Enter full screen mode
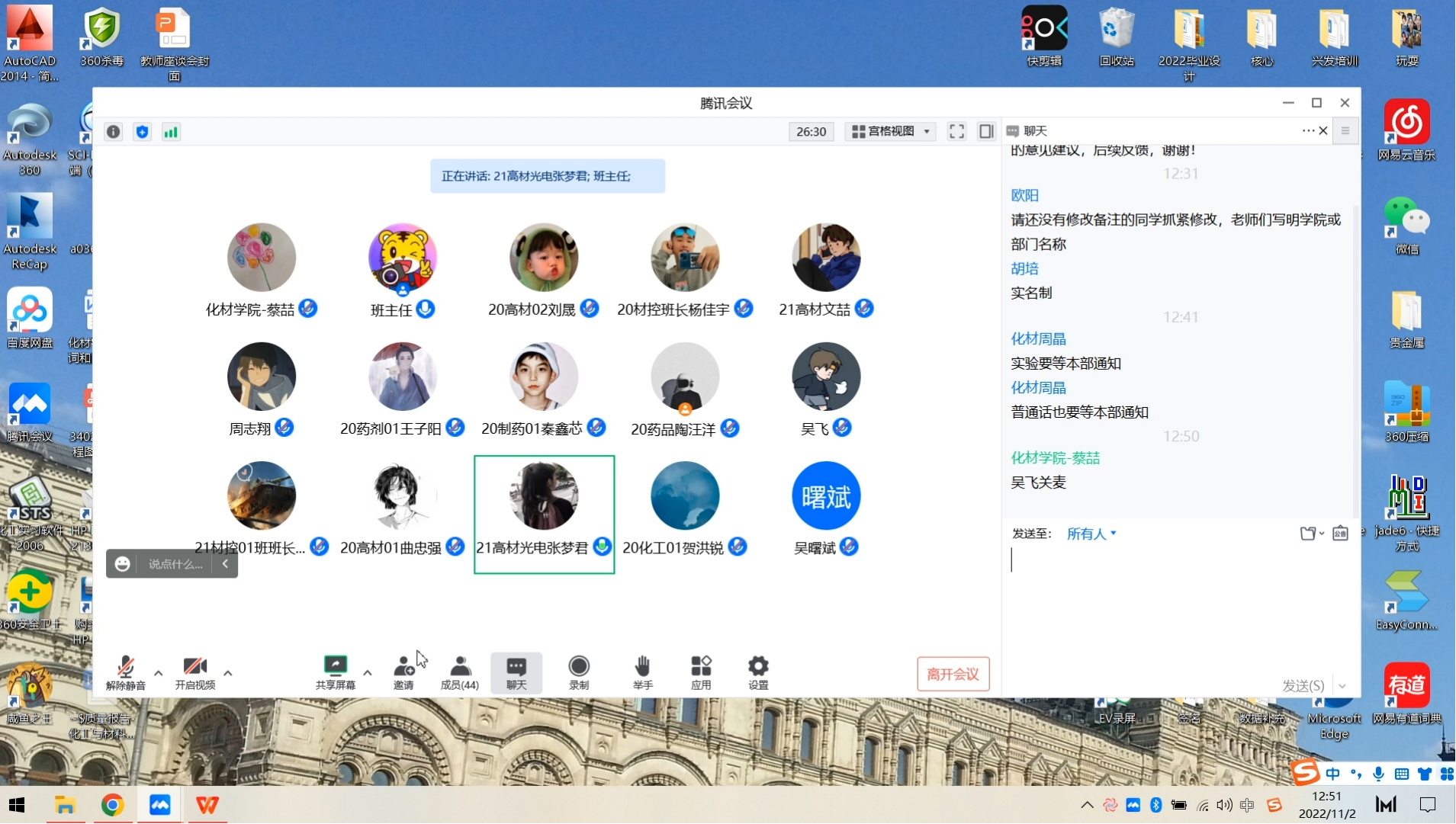 (x=956, y=132)
